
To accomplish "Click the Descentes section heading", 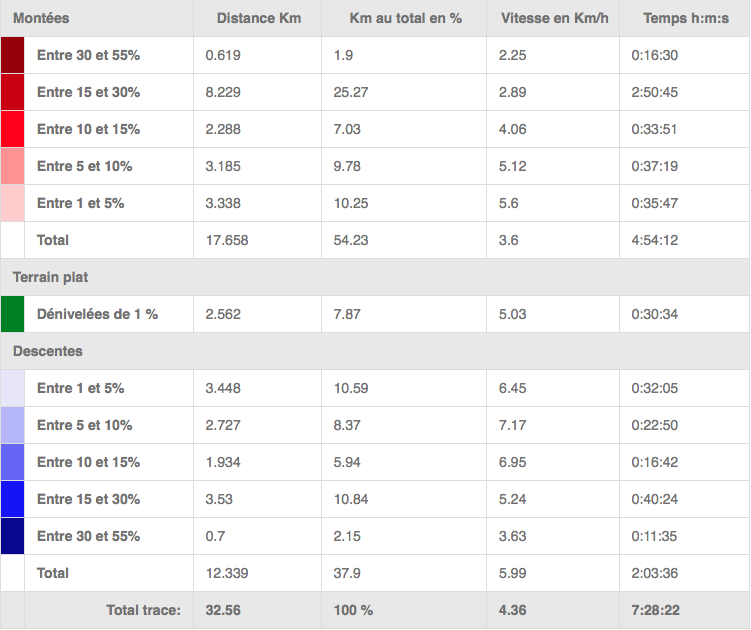I will [47, 351].
